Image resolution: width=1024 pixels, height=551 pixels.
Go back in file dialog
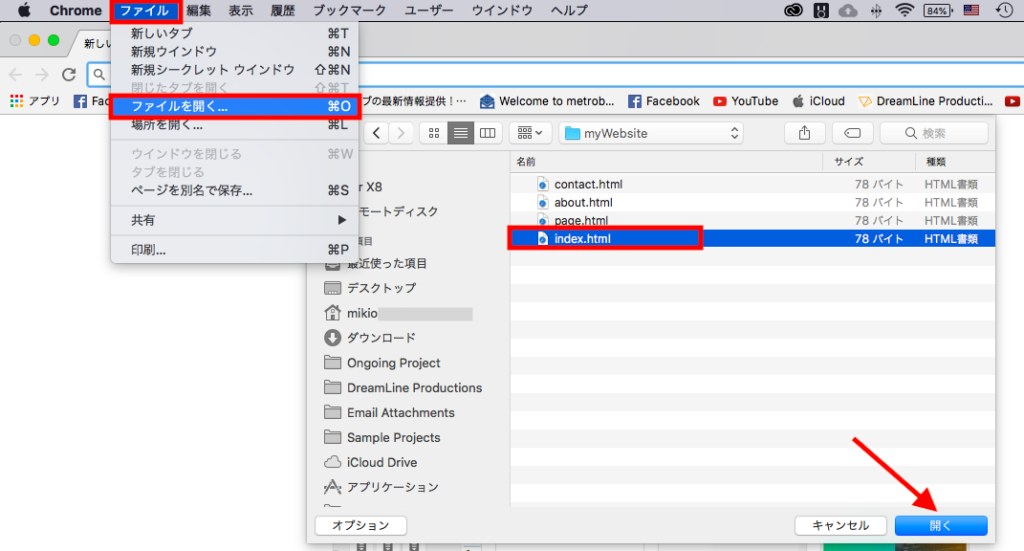point(376,133)
